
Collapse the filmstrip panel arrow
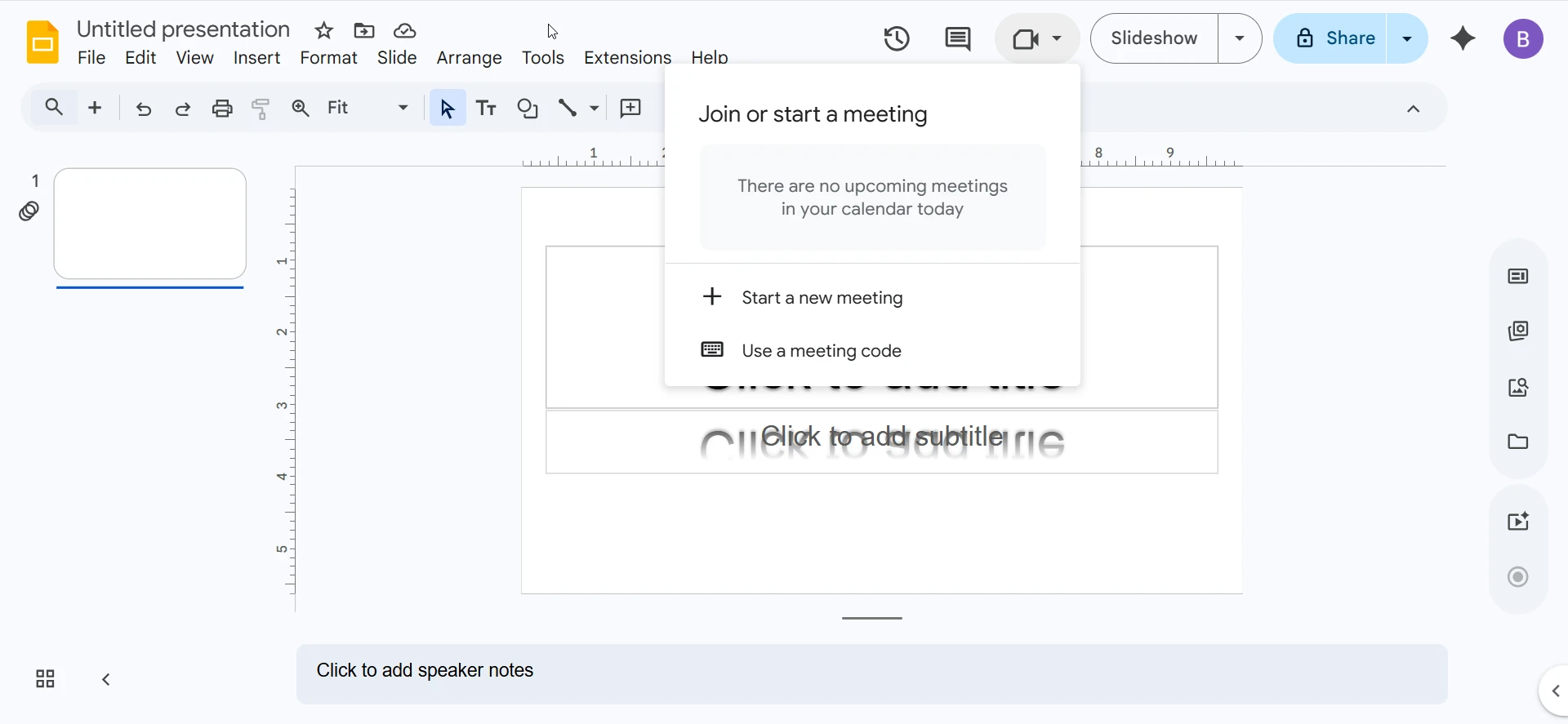(x=106, y=679)
